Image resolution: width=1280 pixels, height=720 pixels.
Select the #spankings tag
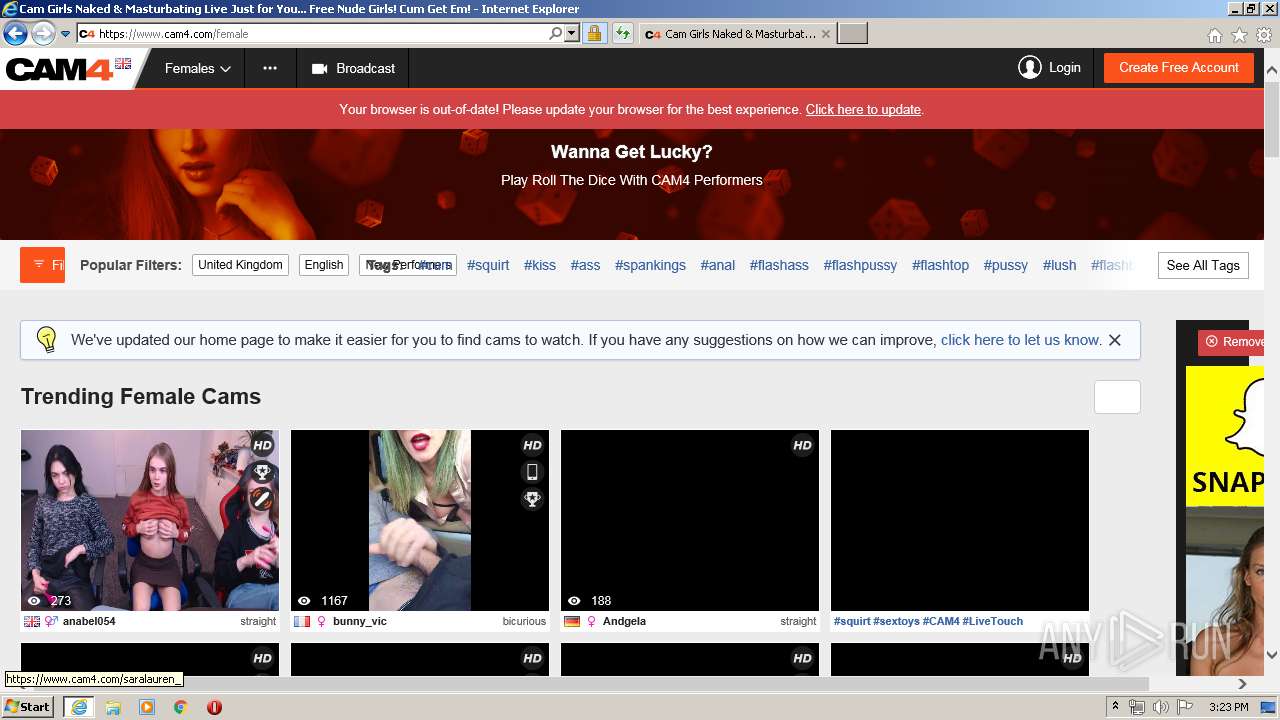click(x=650, y=265)
